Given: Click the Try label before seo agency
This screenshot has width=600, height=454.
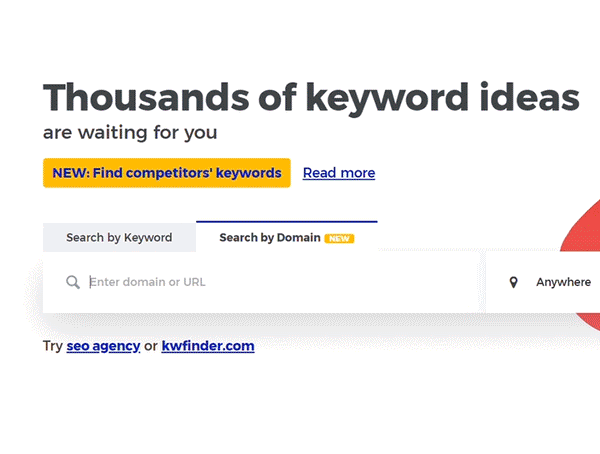Looking at the screenshot, I should tap(53, 346).
